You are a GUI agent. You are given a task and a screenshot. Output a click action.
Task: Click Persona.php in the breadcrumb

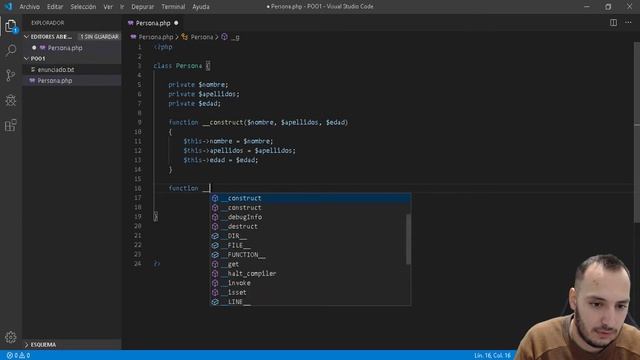pyautogui.click(x=156, y=37)
